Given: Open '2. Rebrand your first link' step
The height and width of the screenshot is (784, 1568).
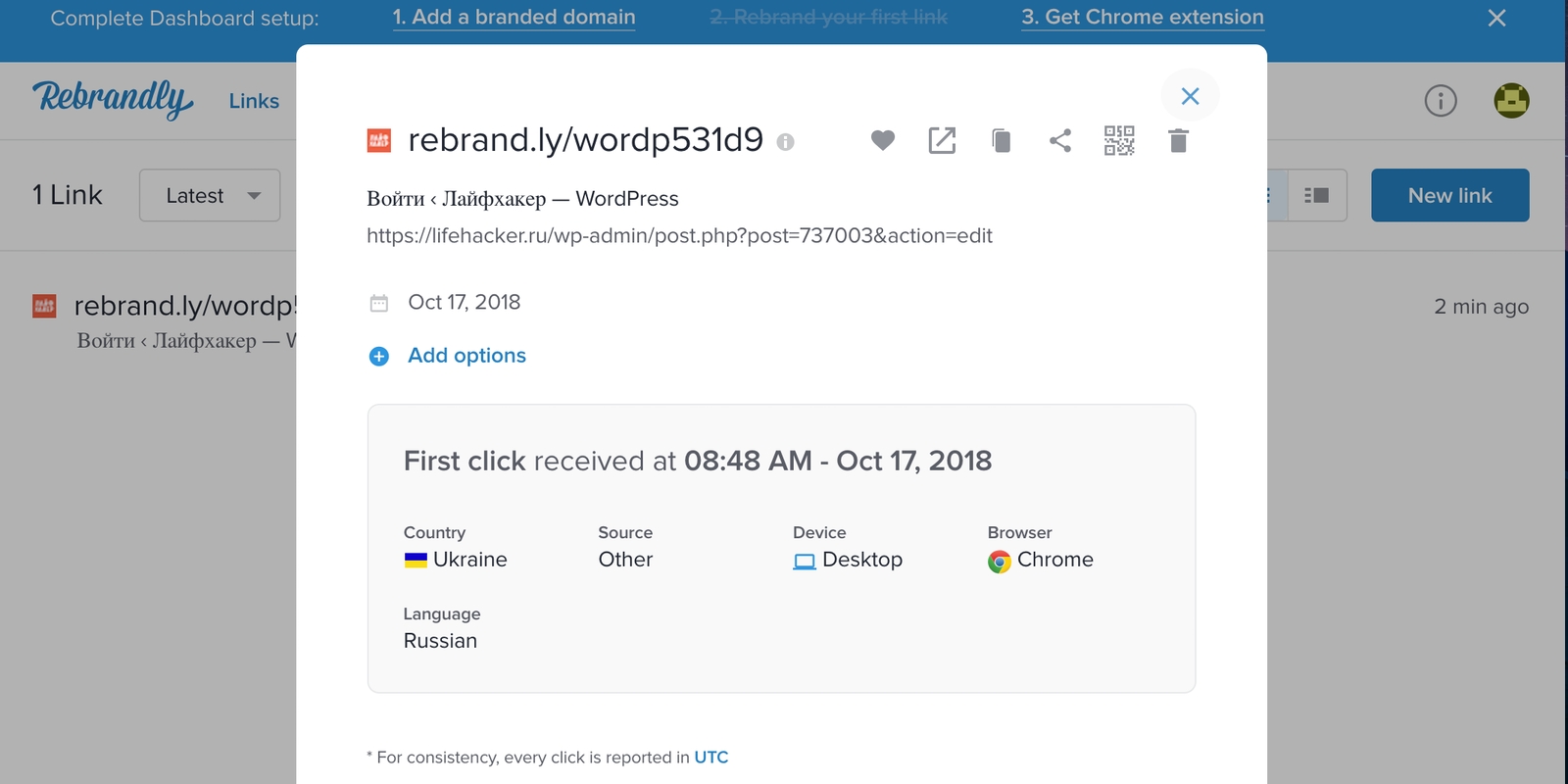Looking at the screenshot, I should 828,18.
